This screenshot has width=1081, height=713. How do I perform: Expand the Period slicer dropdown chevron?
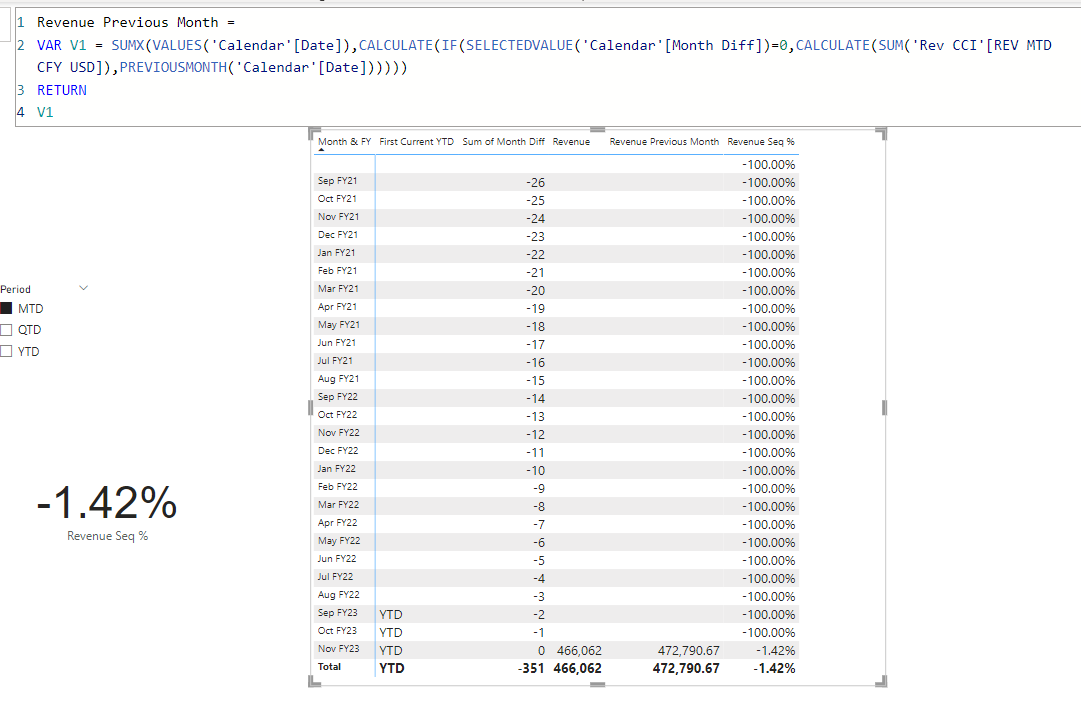(83, 288)
